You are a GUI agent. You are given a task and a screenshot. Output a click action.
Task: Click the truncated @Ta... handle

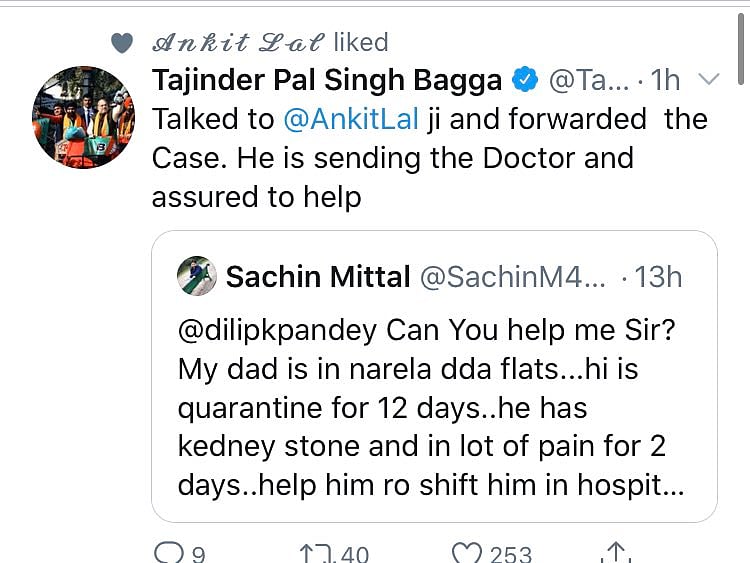tap(590, 79)
